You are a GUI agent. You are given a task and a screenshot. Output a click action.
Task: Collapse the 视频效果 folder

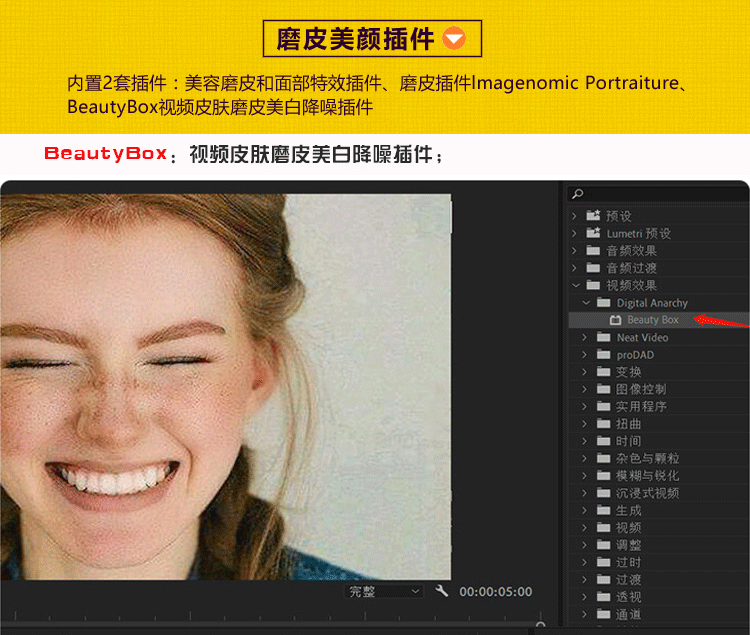(575, 285)
